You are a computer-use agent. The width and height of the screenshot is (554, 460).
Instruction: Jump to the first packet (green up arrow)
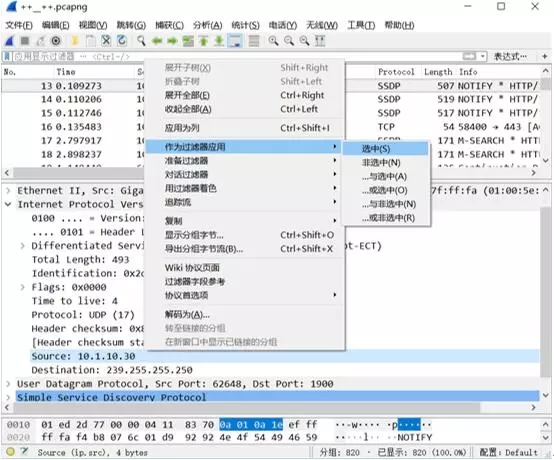(x=204, y=41)
